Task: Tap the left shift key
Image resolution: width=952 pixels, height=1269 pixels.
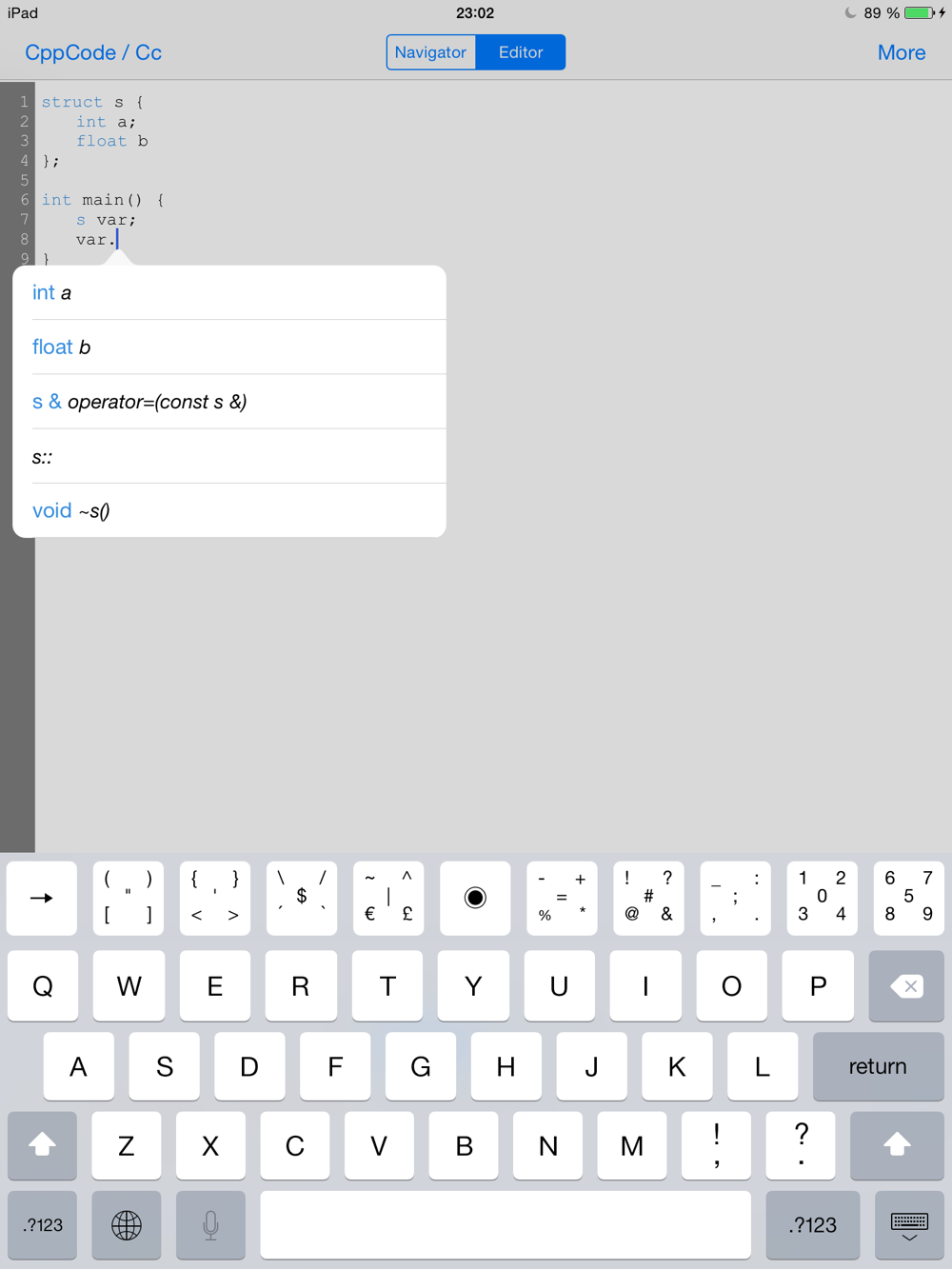Action: coord(42,1145)
